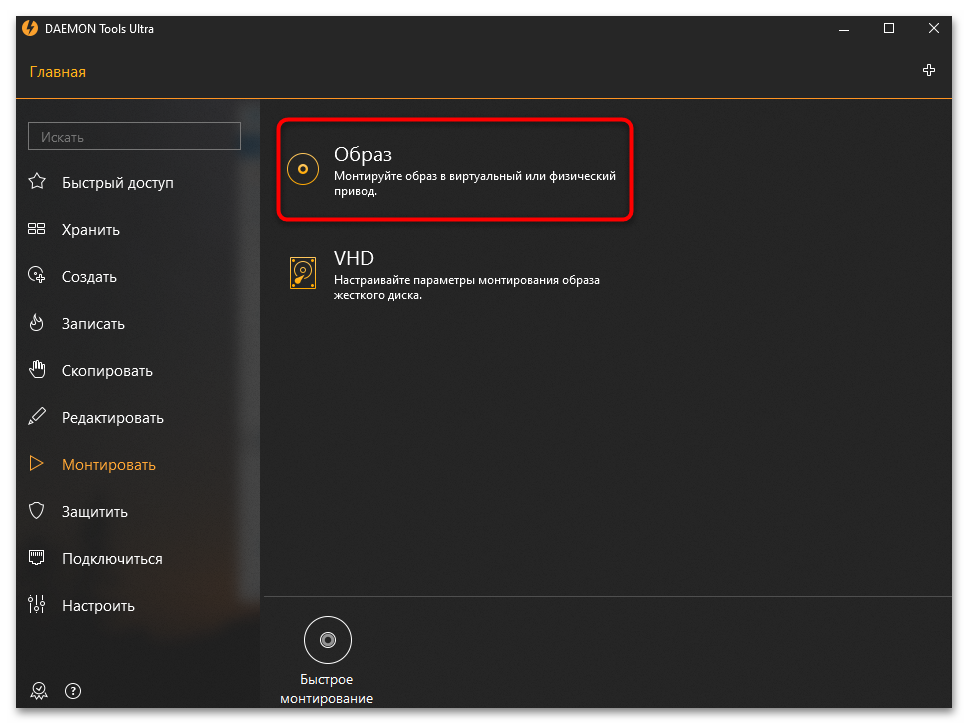Open the Защитить shield icon
Screen dimensions: 968x724
point(36,510)
